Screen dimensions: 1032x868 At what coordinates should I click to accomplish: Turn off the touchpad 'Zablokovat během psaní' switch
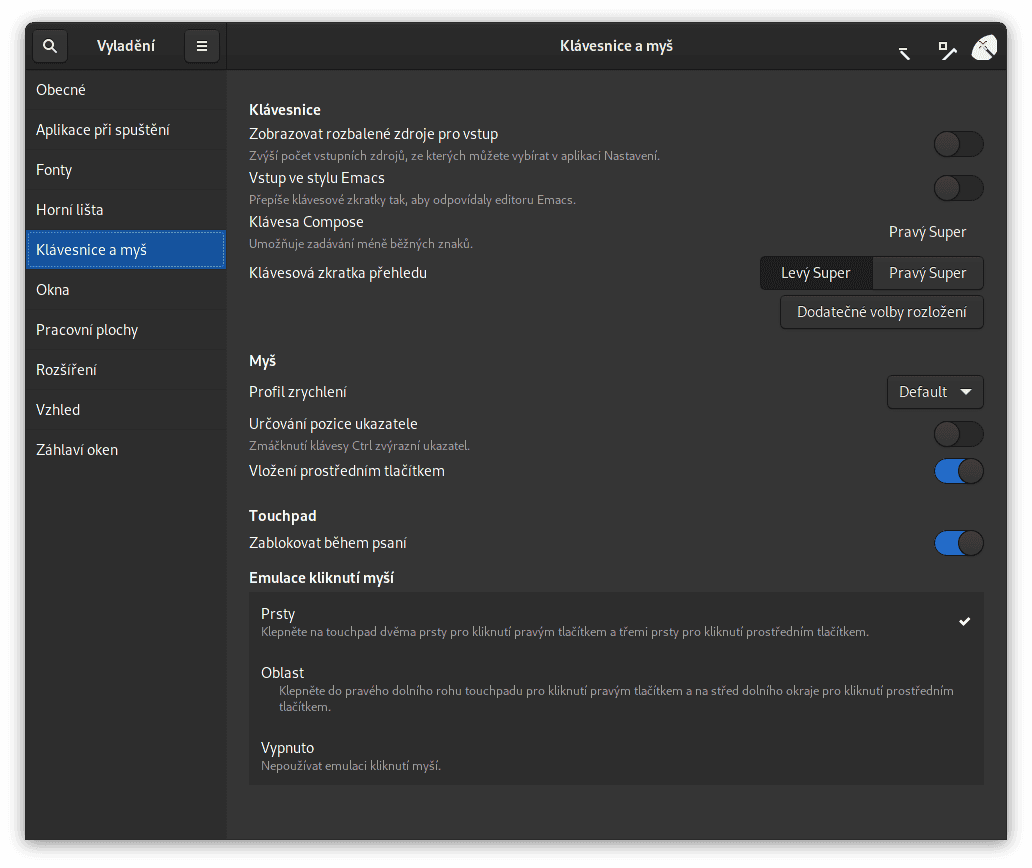coord(958,543)
